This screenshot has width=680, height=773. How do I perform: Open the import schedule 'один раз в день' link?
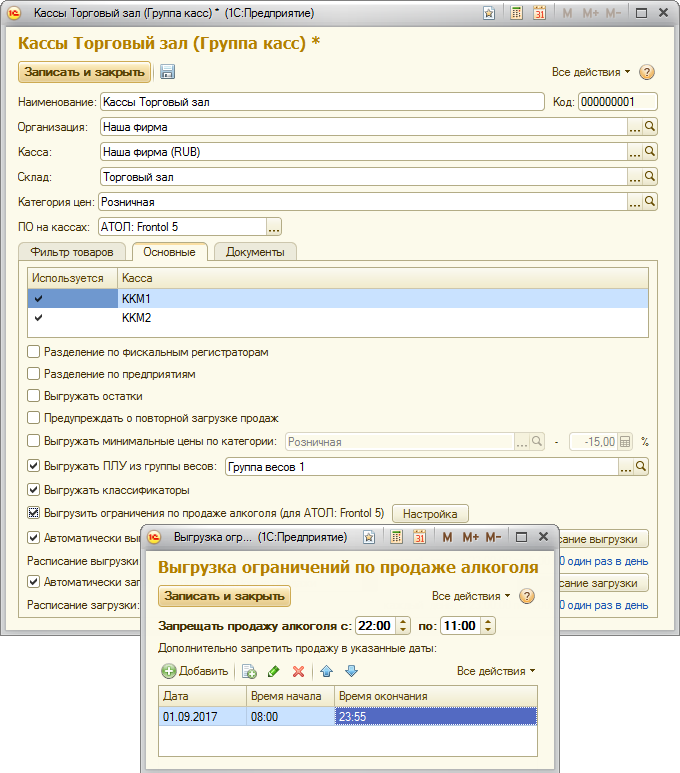pos(606,605)
